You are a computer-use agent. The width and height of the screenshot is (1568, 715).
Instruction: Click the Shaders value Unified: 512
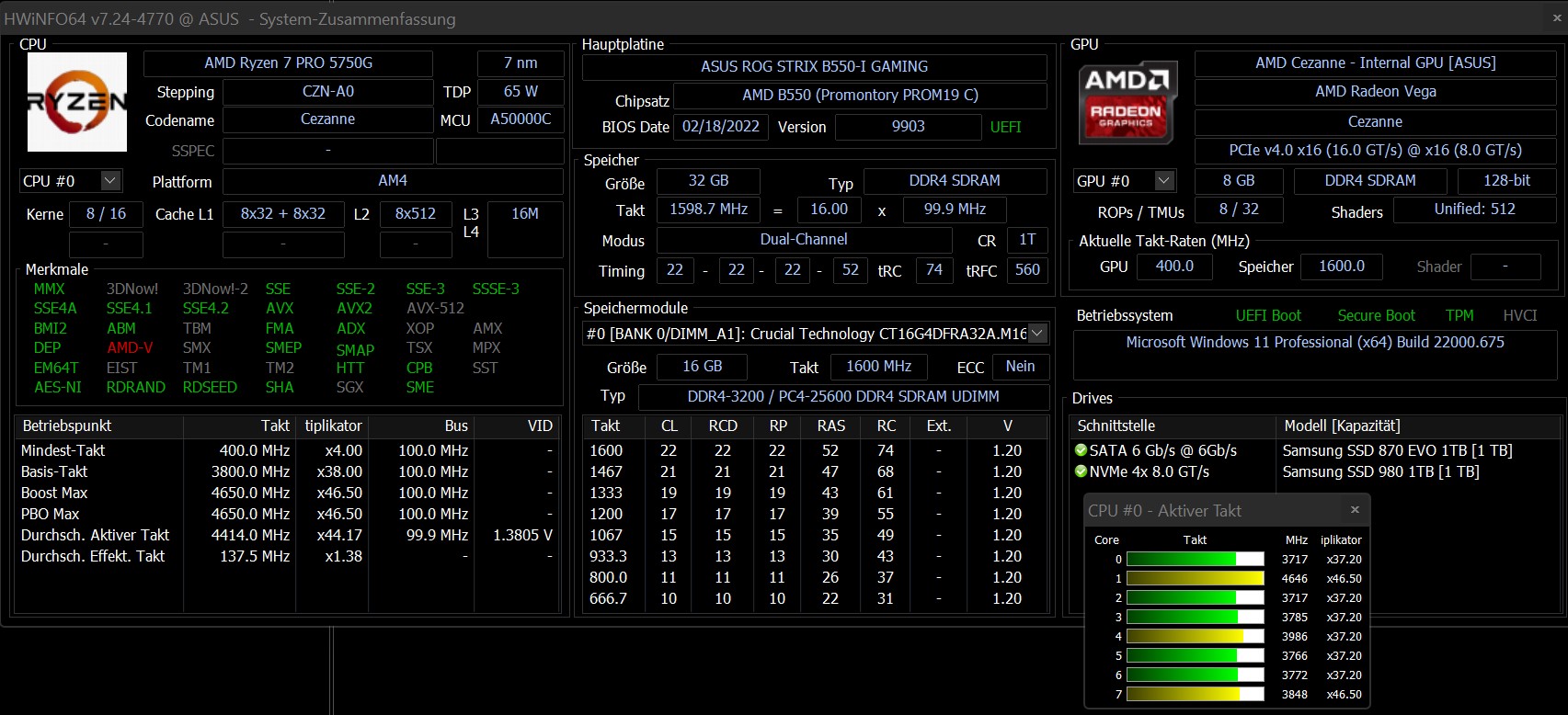pyautogui.click(x=1475, y=210)
